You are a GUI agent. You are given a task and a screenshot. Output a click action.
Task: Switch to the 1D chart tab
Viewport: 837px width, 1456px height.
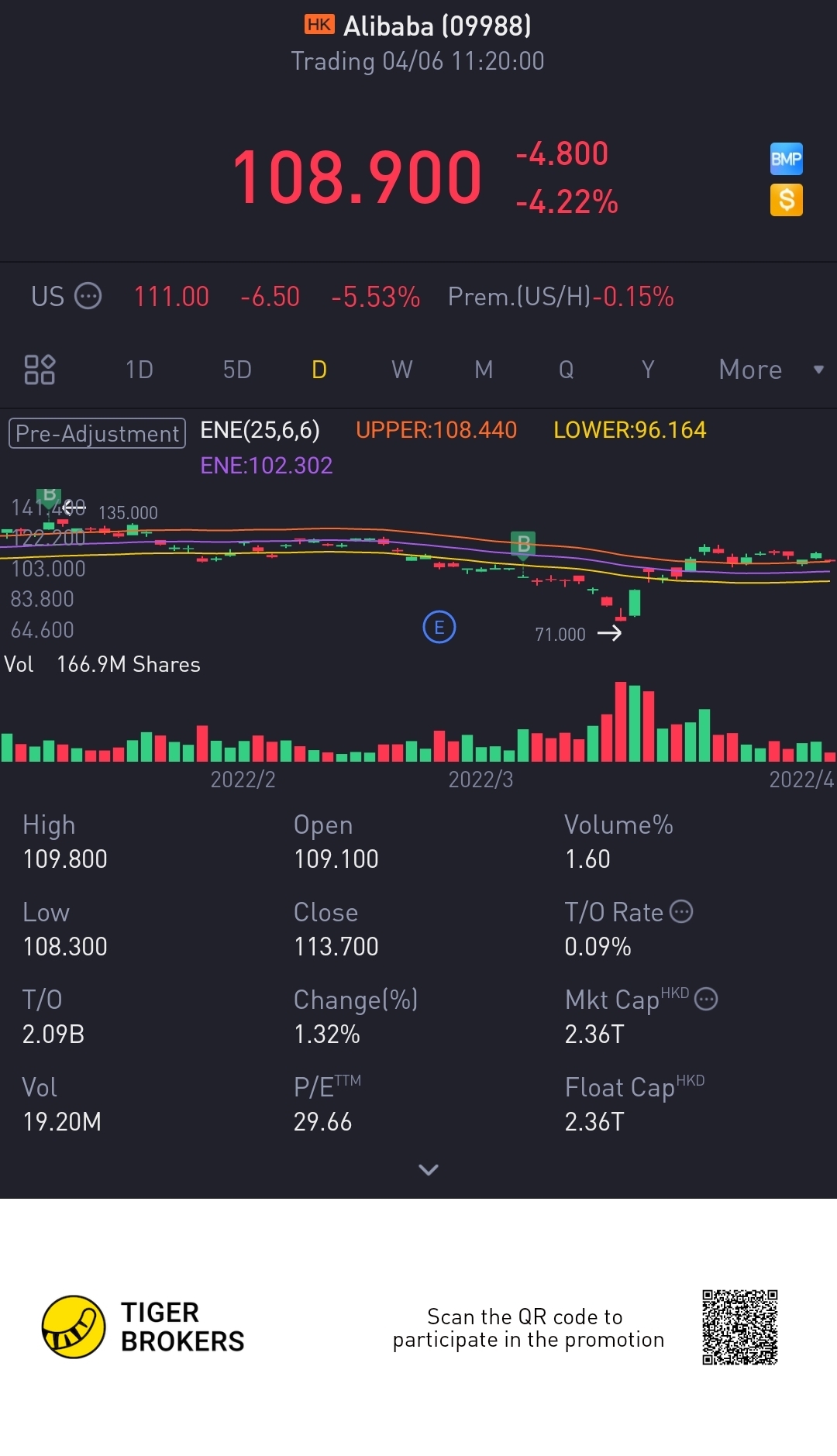[x=139, y=370]
